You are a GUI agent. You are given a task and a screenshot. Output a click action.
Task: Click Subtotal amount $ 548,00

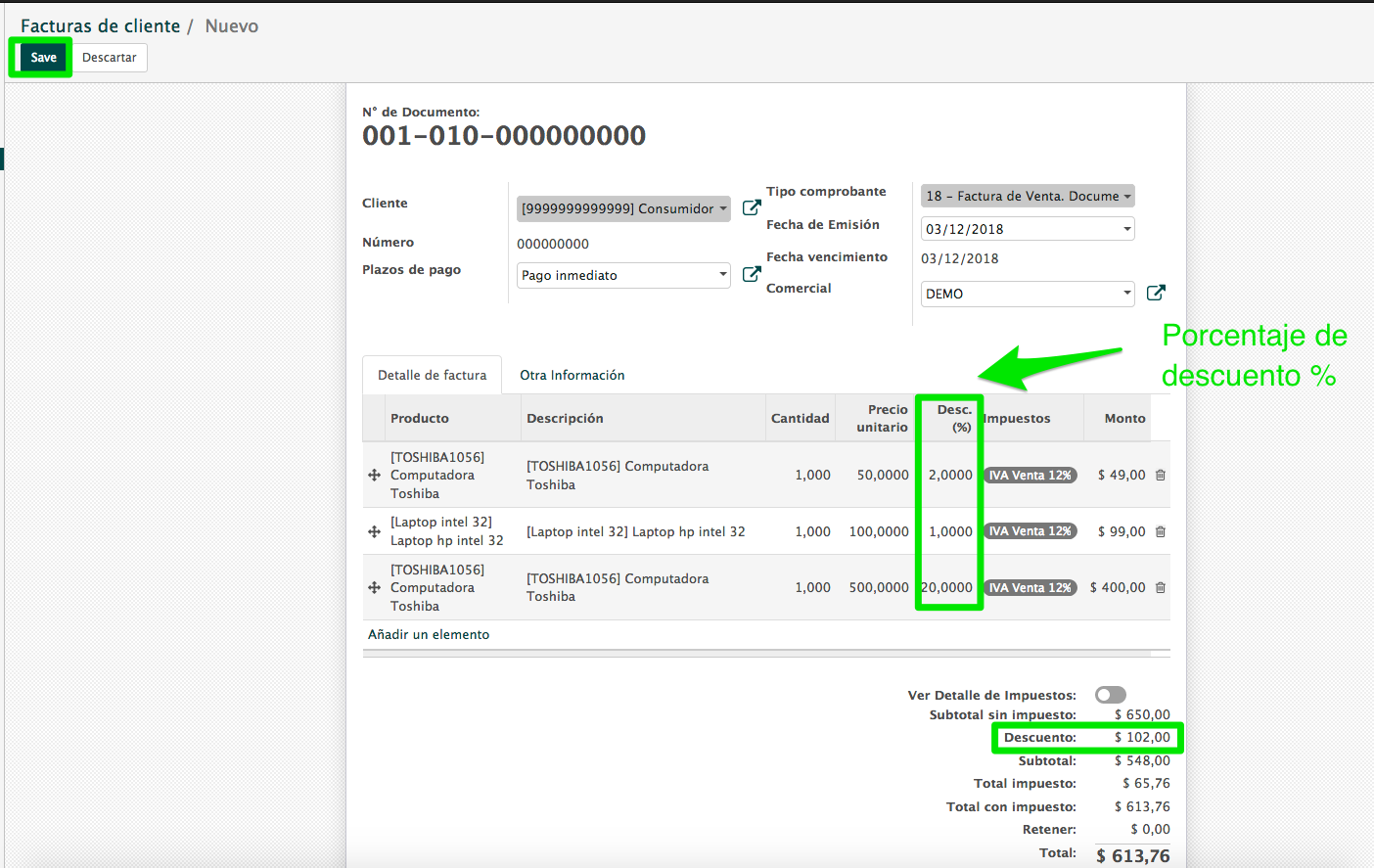[x=1142, y=760]
